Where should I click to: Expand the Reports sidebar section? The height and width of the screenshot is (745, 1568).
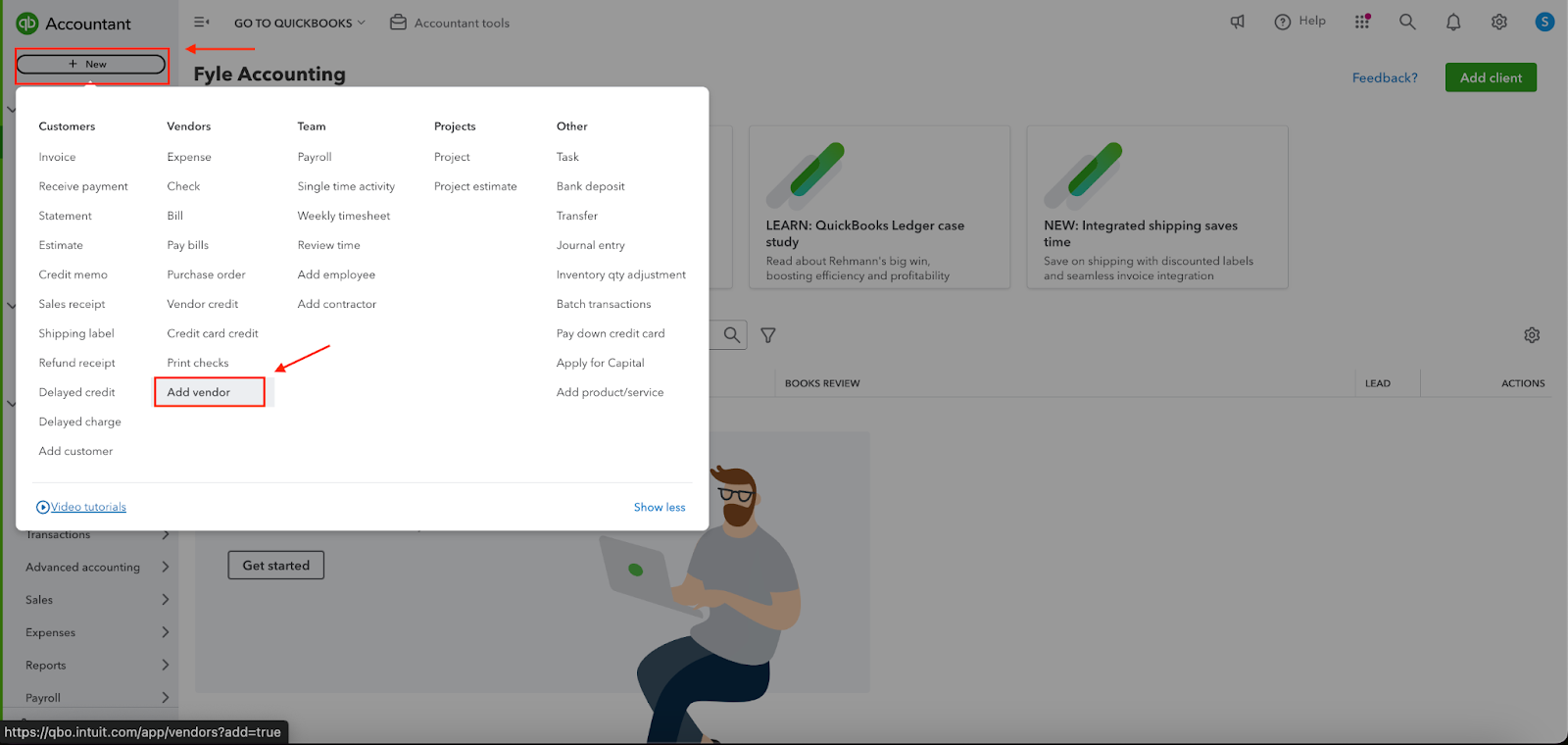tap(96, 665)
